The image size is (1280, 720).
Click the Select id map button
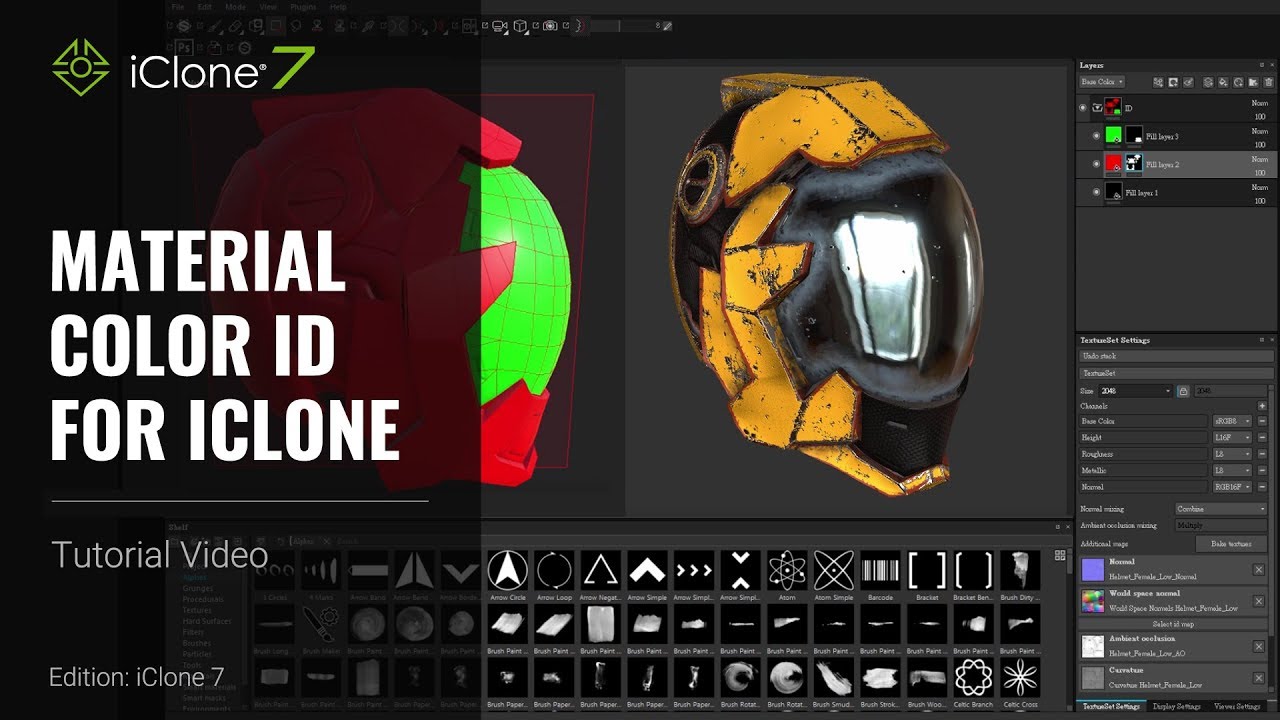tap(1172, 624)
